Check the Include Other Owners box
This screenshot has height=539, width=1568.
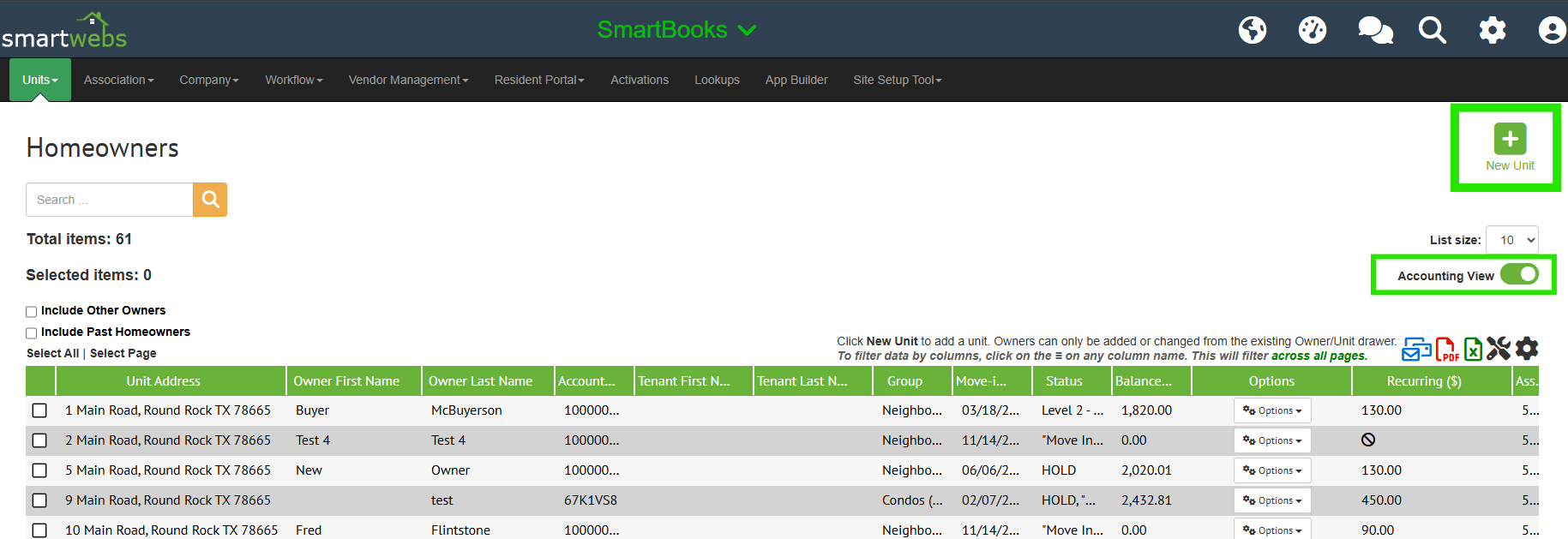coord(32,312)
